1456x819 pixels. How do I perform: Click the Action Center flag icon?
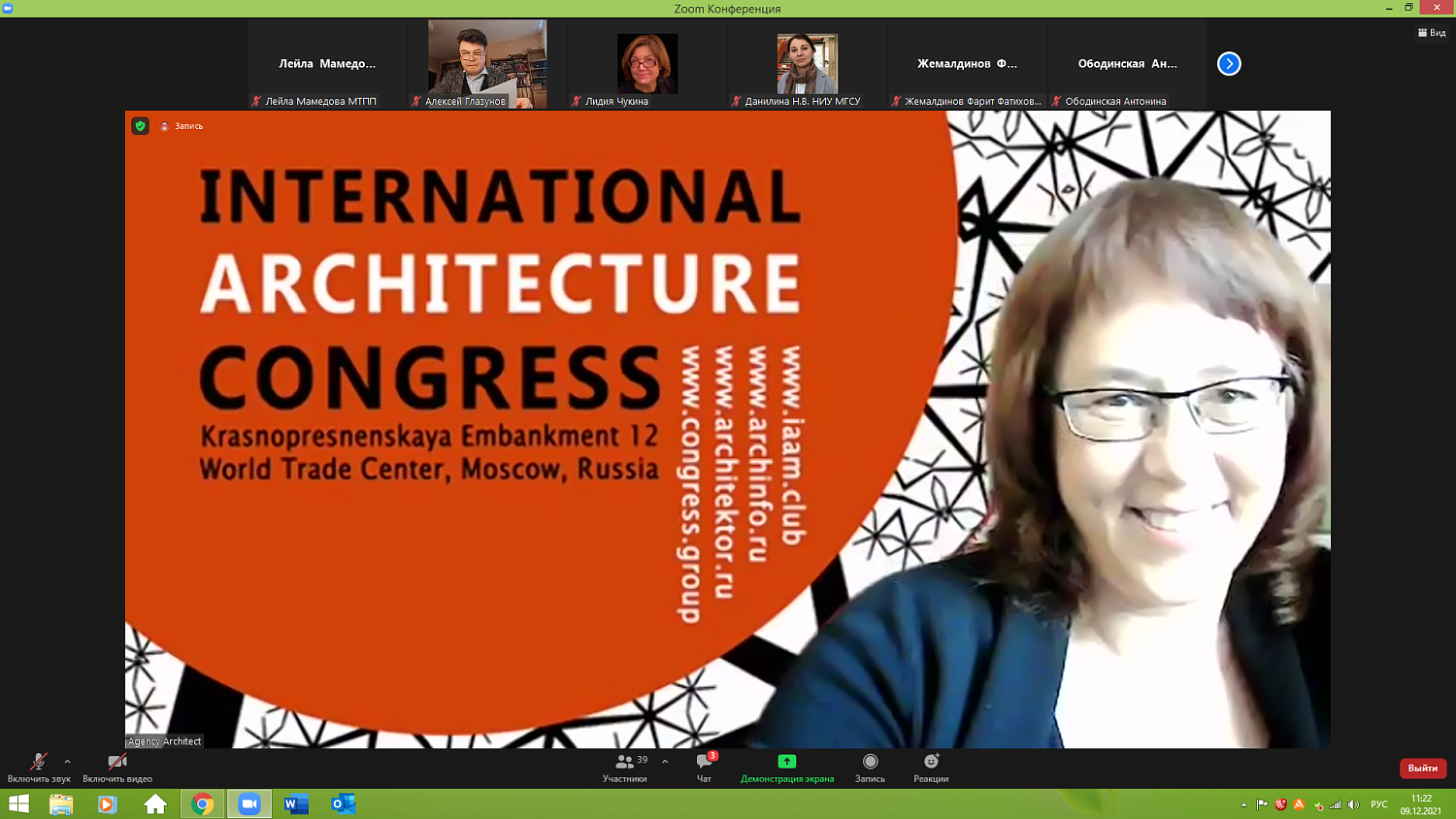tap(1262, 804)
